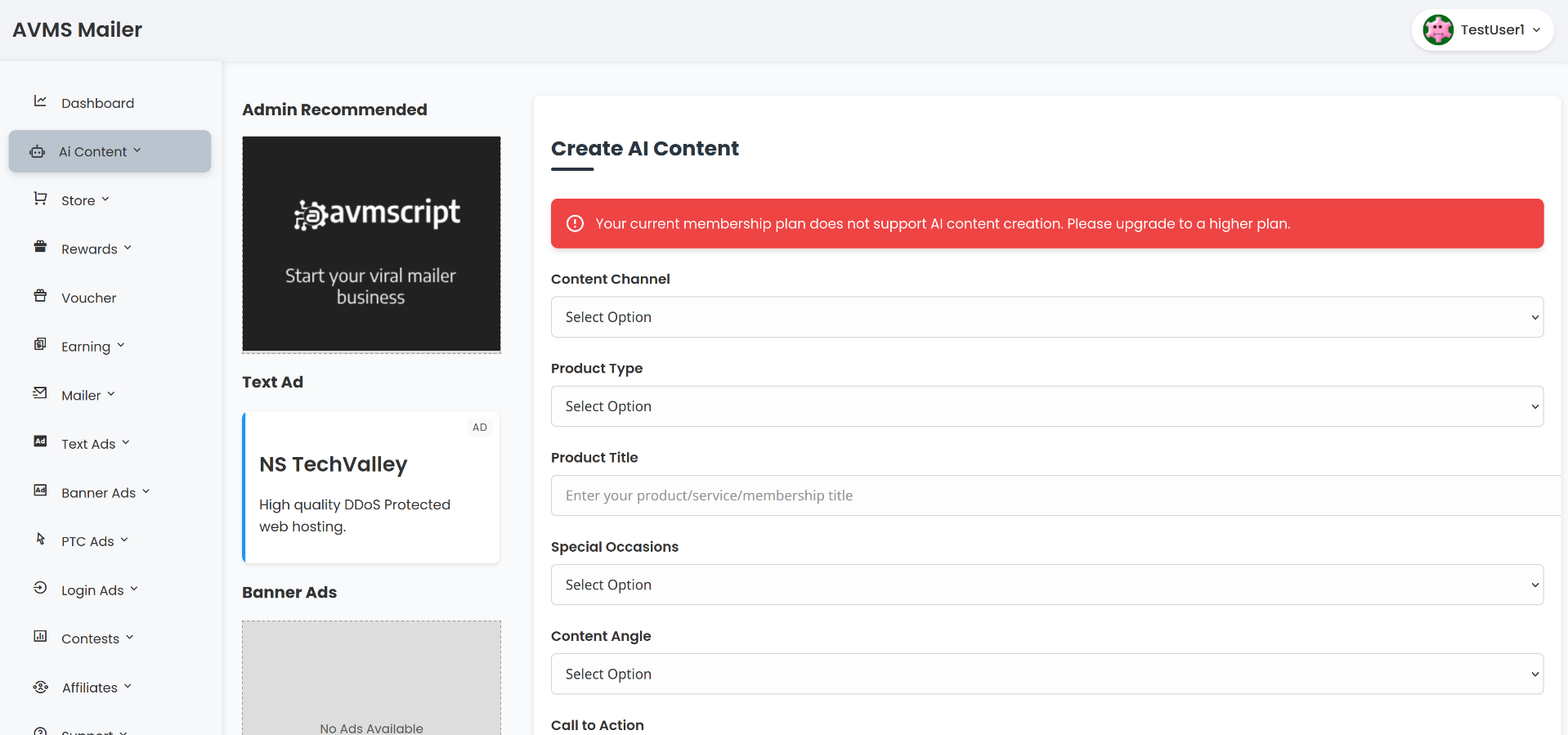Click the Earning icon in sidebar

tap(40, 344)
